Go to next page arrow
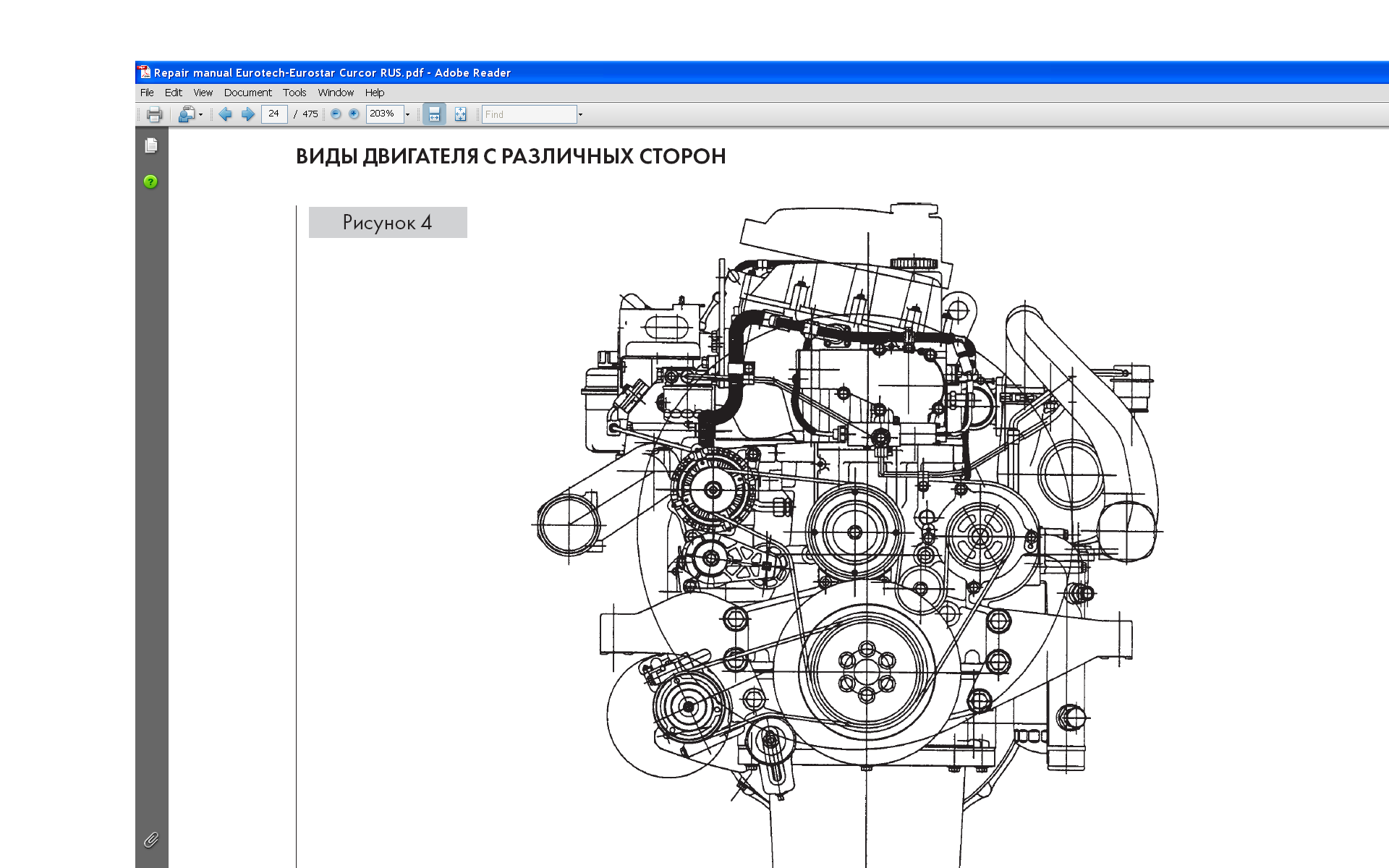The width and height of the screenshot is (1389, 868). point(247,114)
